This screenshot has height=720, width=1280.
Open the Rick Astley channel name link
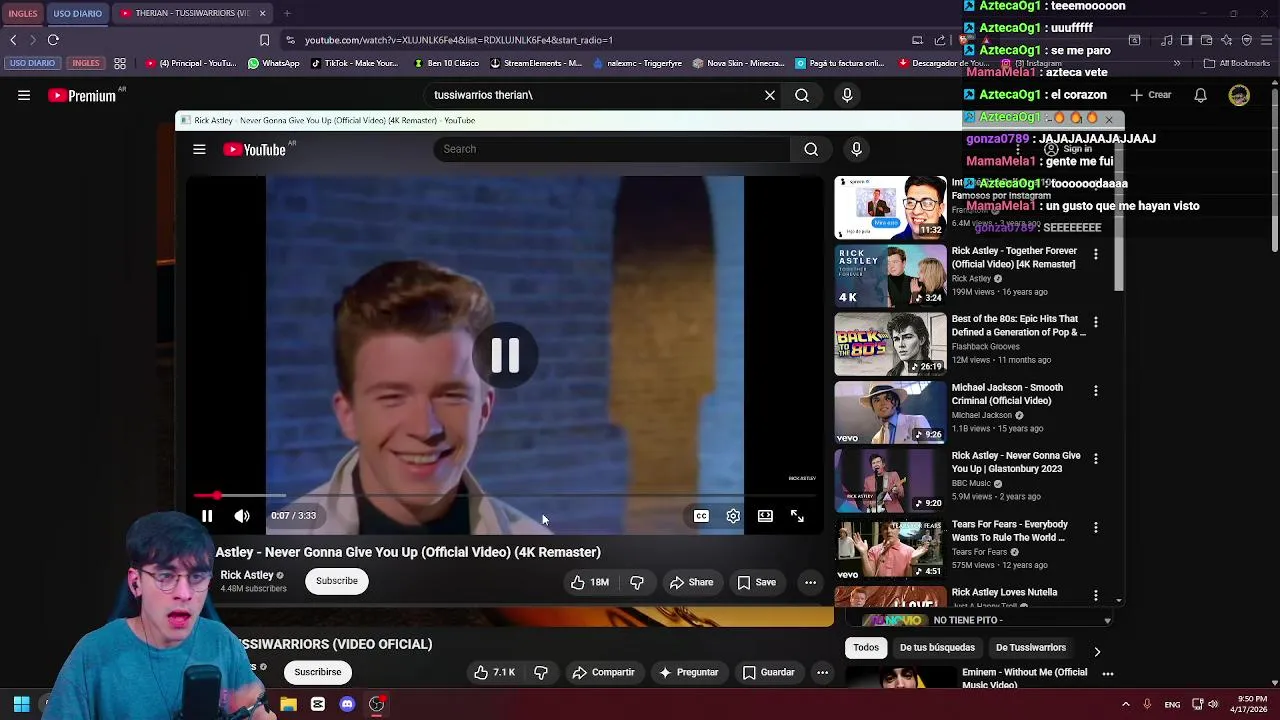pos(247,575)
